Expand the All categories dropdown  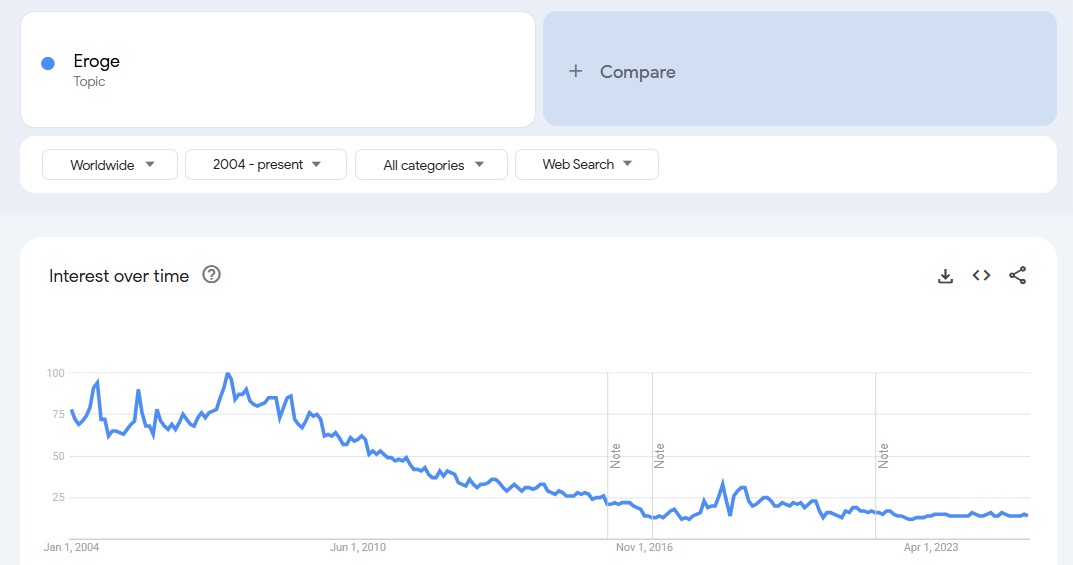[x=431, y=165]
